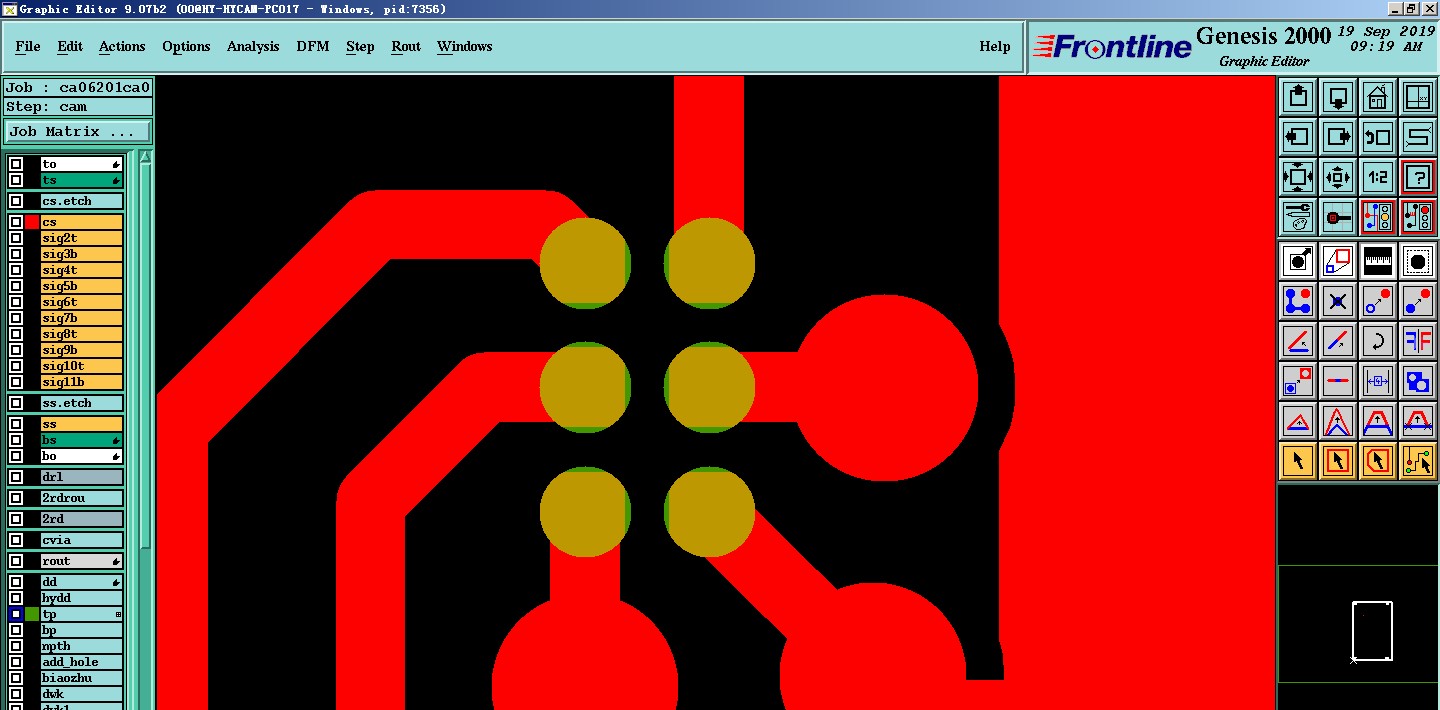This screenshot has height=710, width=1440.
Task: Select the npth layer name
Action: tap(82, 646)
